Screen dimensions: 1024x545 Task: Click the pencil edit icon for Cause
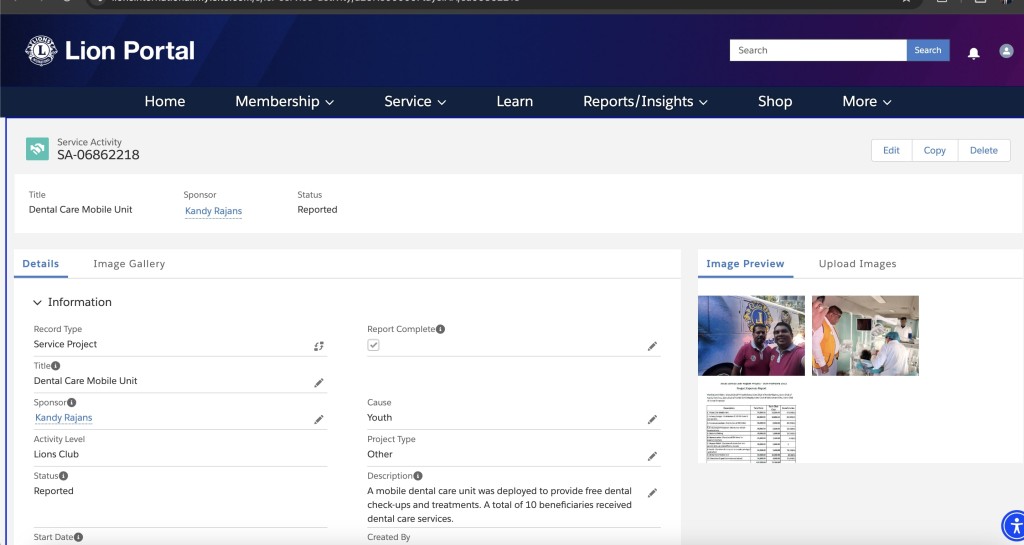pyautogui.click(x=652, y=419)
